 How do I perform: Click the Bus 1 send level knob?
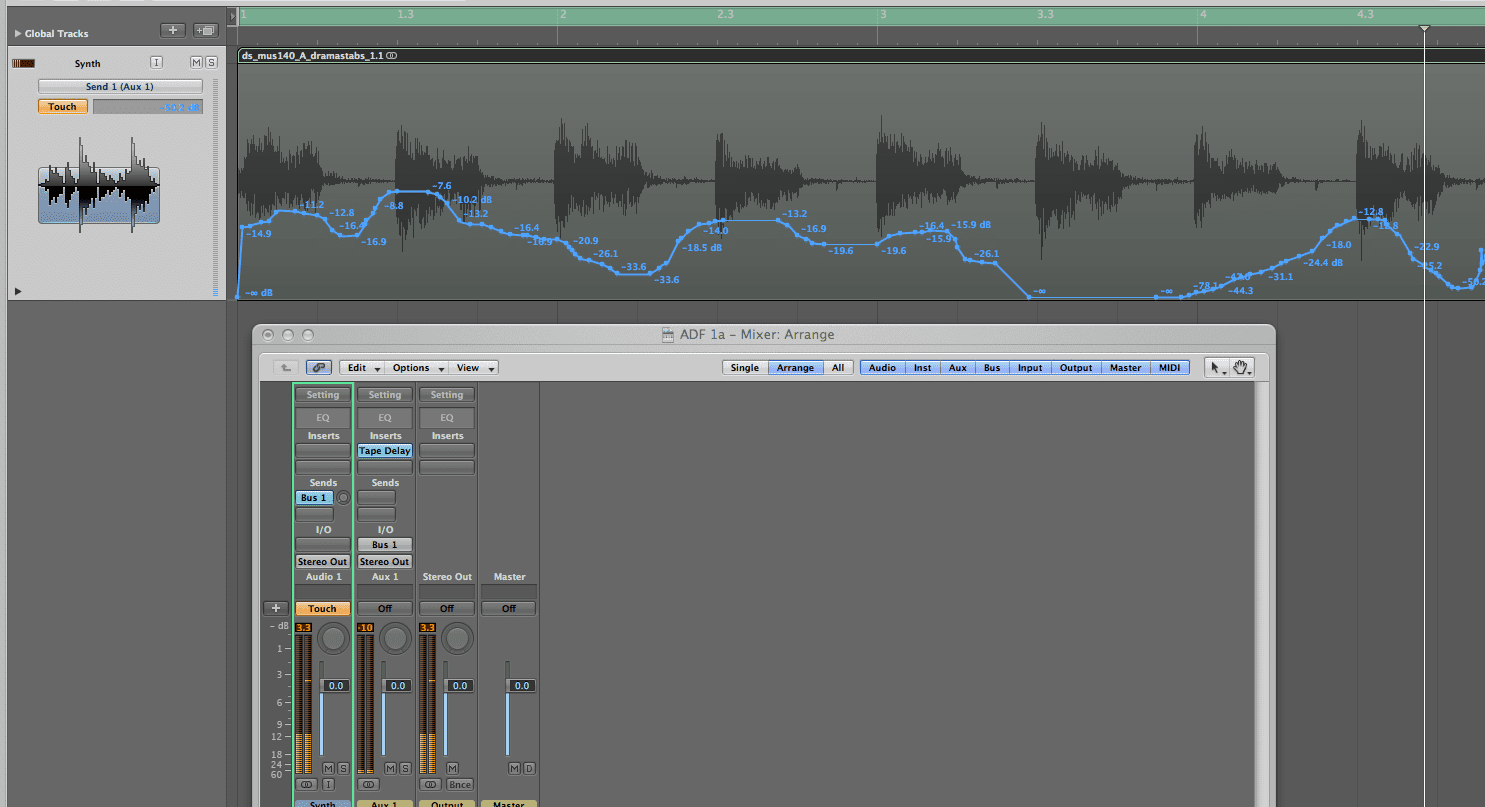(344, 498)
